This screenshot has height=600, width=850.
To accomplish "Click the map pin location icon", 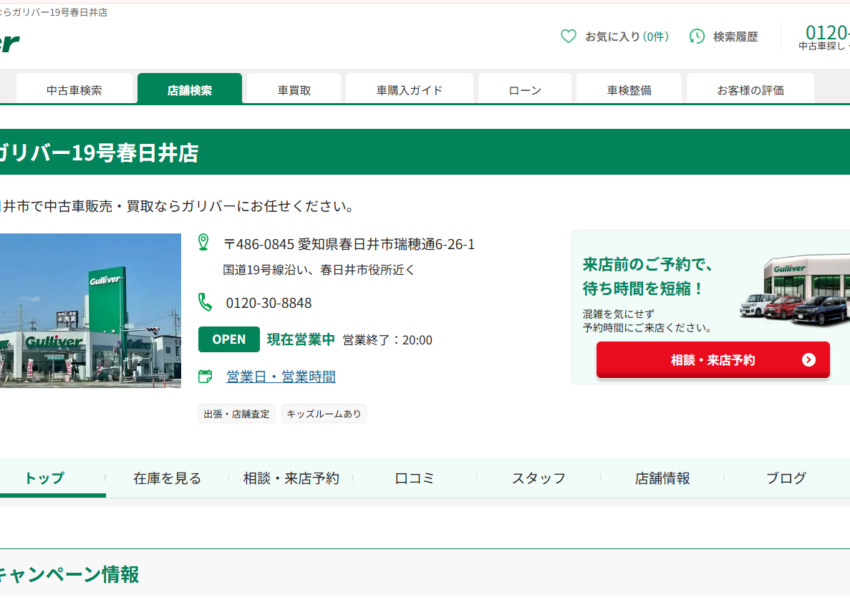I will pyautogui.click(x=203, y=242).
